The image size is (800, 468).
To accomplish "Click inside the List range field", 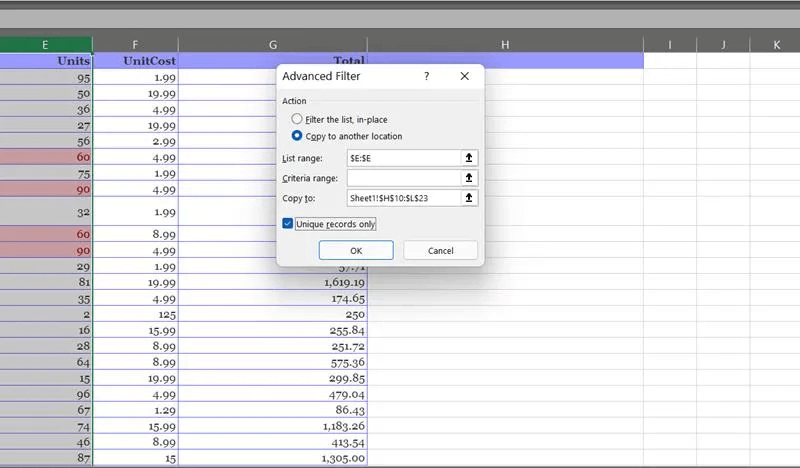I will coord(402,158).
